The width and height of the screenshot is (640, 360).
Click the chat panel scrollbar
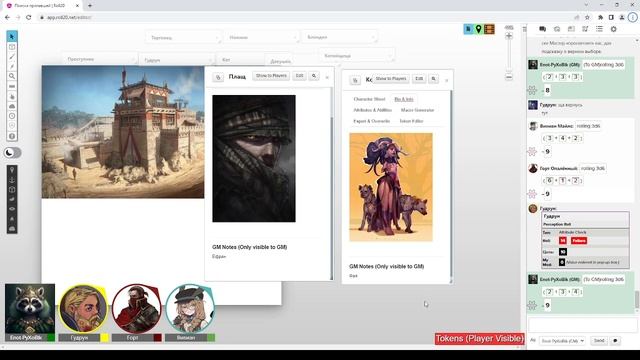637,300
